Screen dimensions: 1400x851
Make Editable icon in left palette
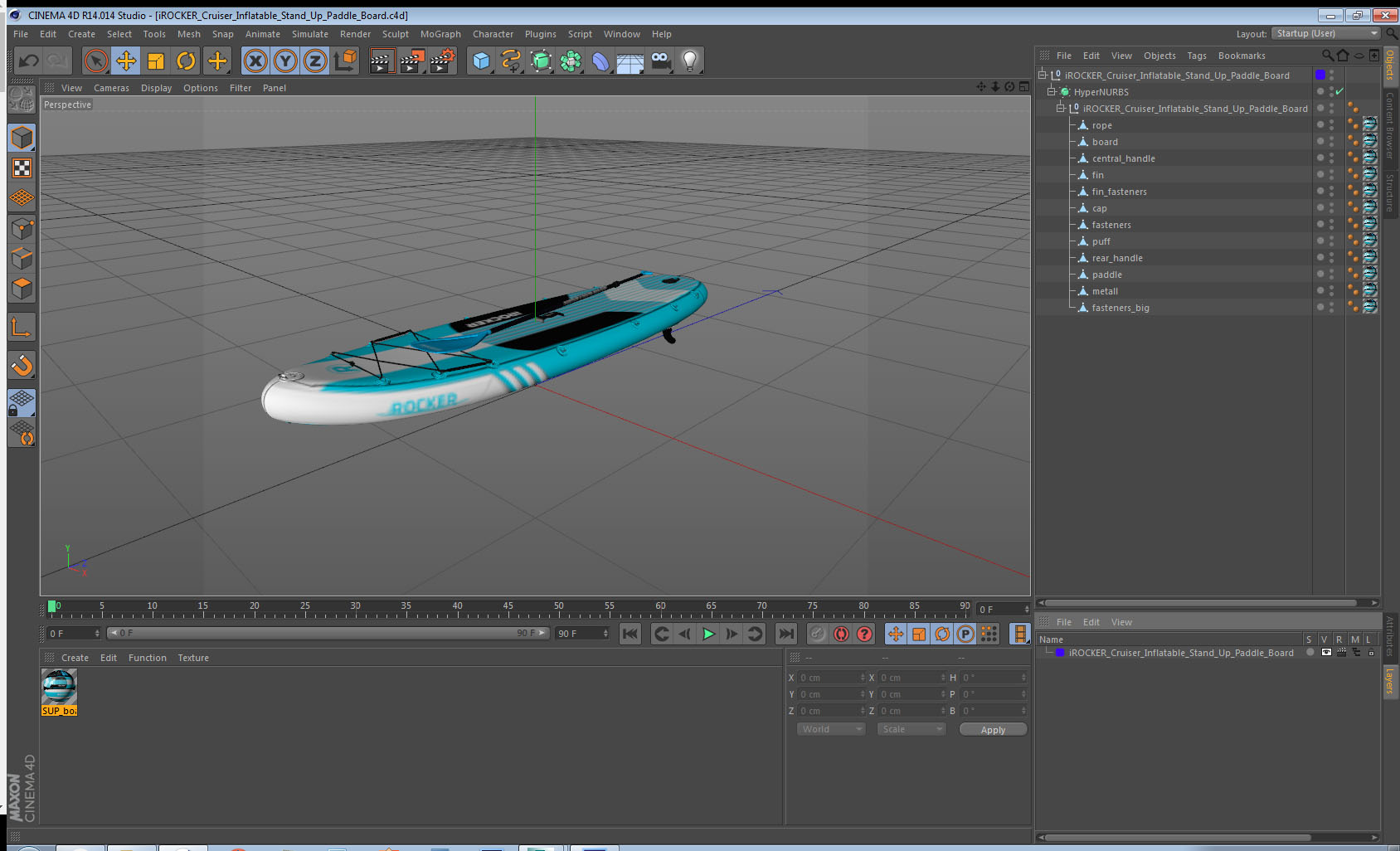pos(22,100)
